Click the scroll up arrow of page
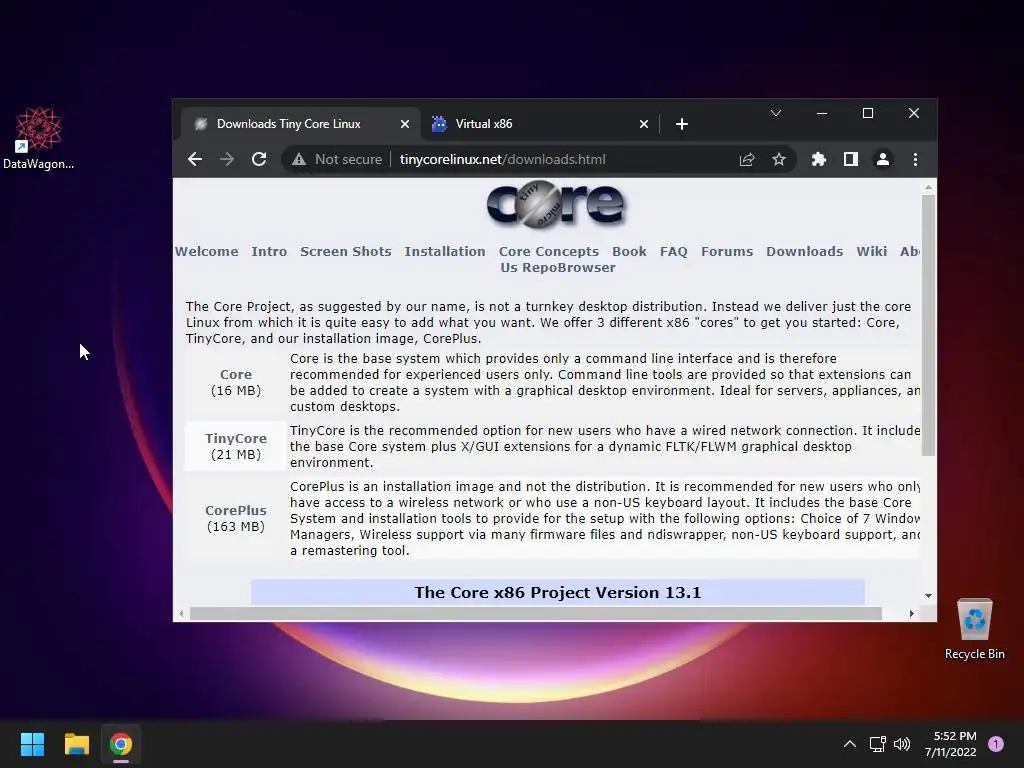1024x768 pixels. [928, 187]
